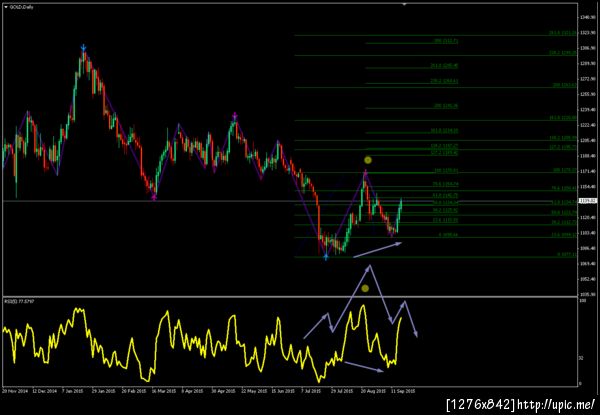Select the magenta marker at May 2015 peak
Viewport: 600px width, 415px height.
point(235,115)
